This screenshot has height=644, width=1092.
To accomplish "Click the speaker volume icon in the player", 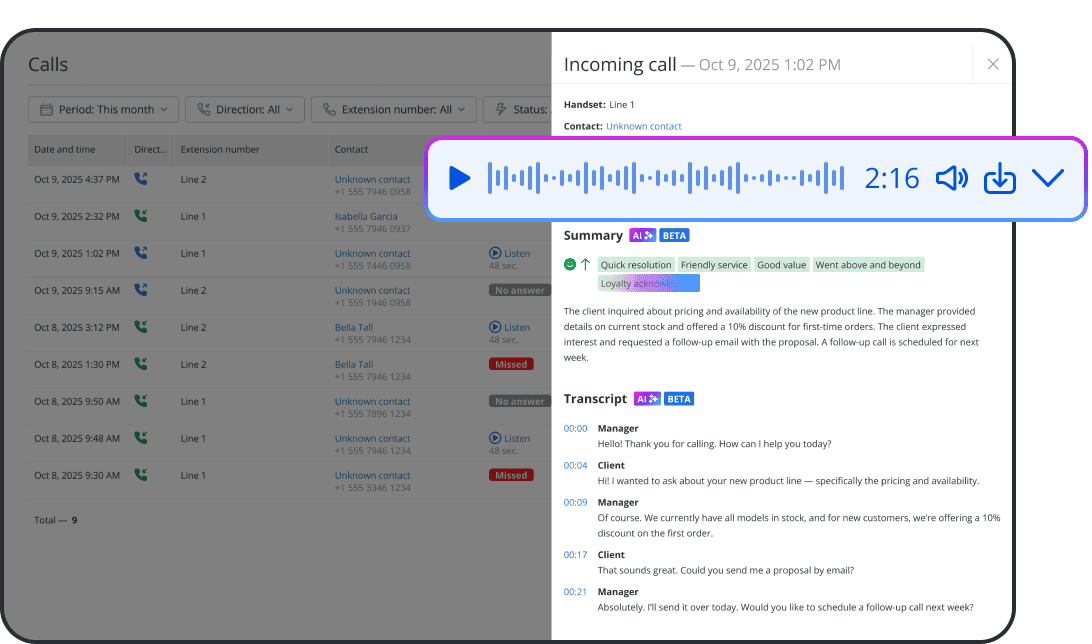I will [951, 178].
